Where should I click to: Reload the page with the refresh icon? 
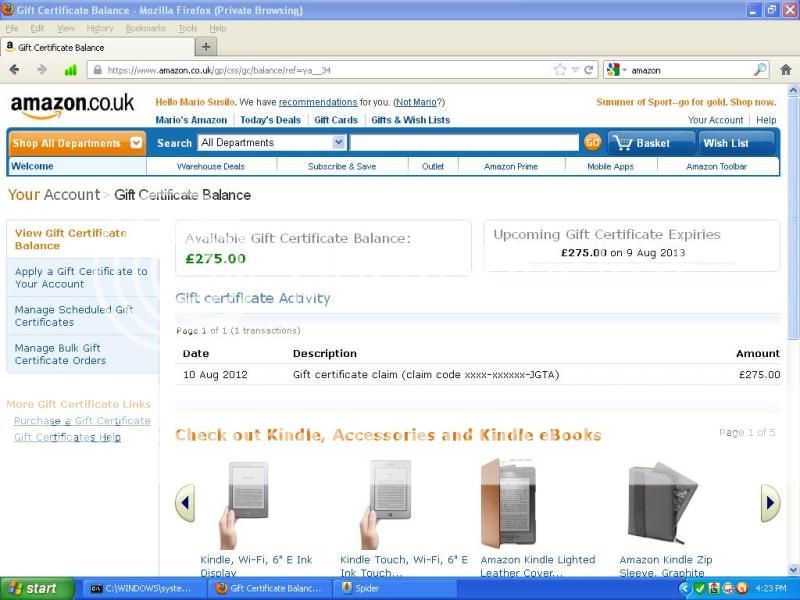pyautogui.click(x=588, y=70)
